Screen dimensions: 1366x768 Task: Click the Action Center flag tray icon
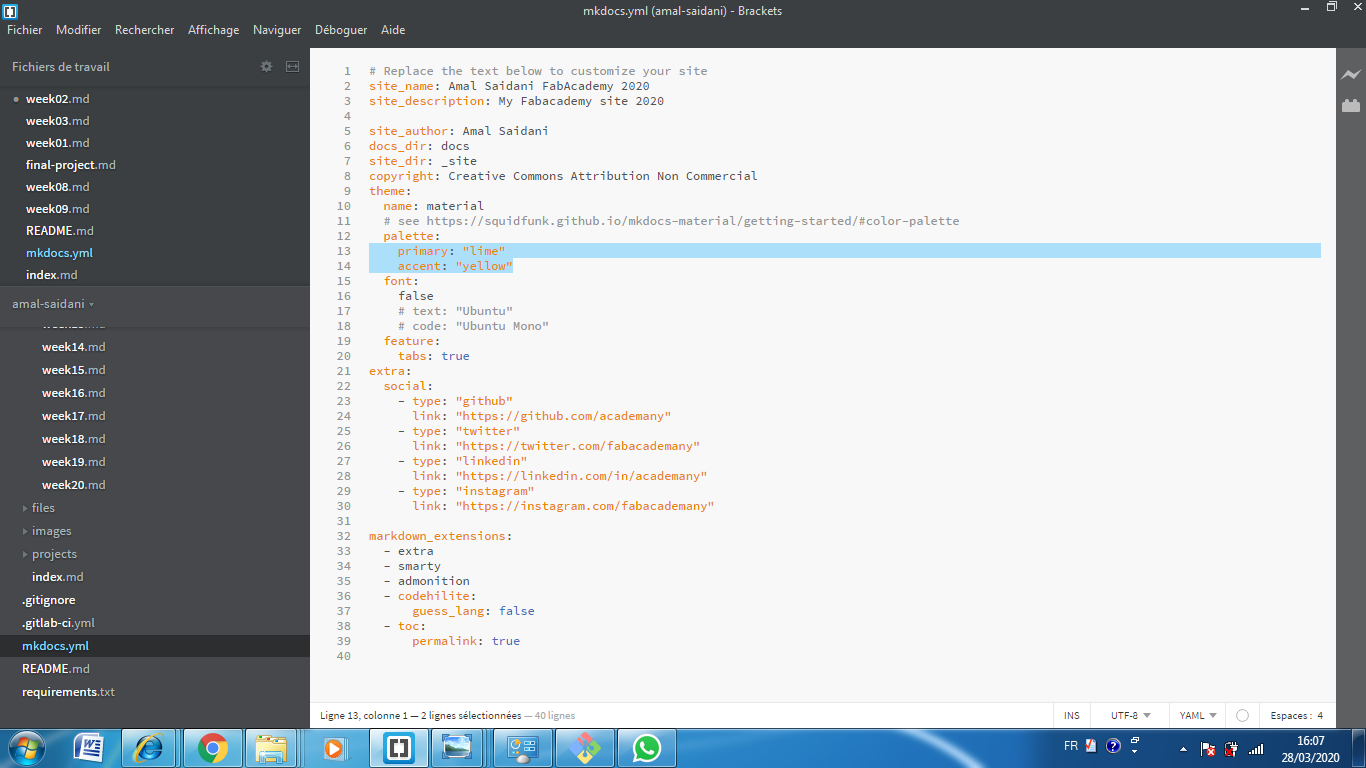pyautogui.click(x=1207, y=748)
